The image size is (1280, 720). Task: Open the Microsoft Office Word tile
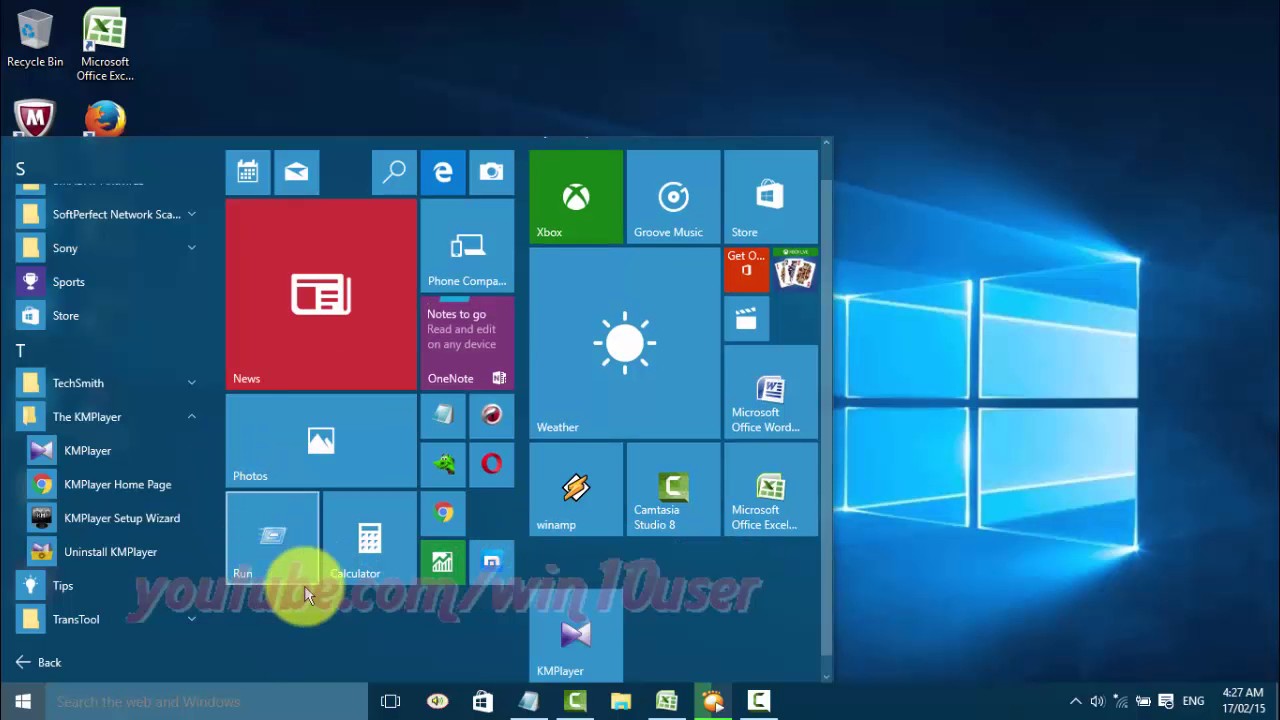click(x=770, y=392)
